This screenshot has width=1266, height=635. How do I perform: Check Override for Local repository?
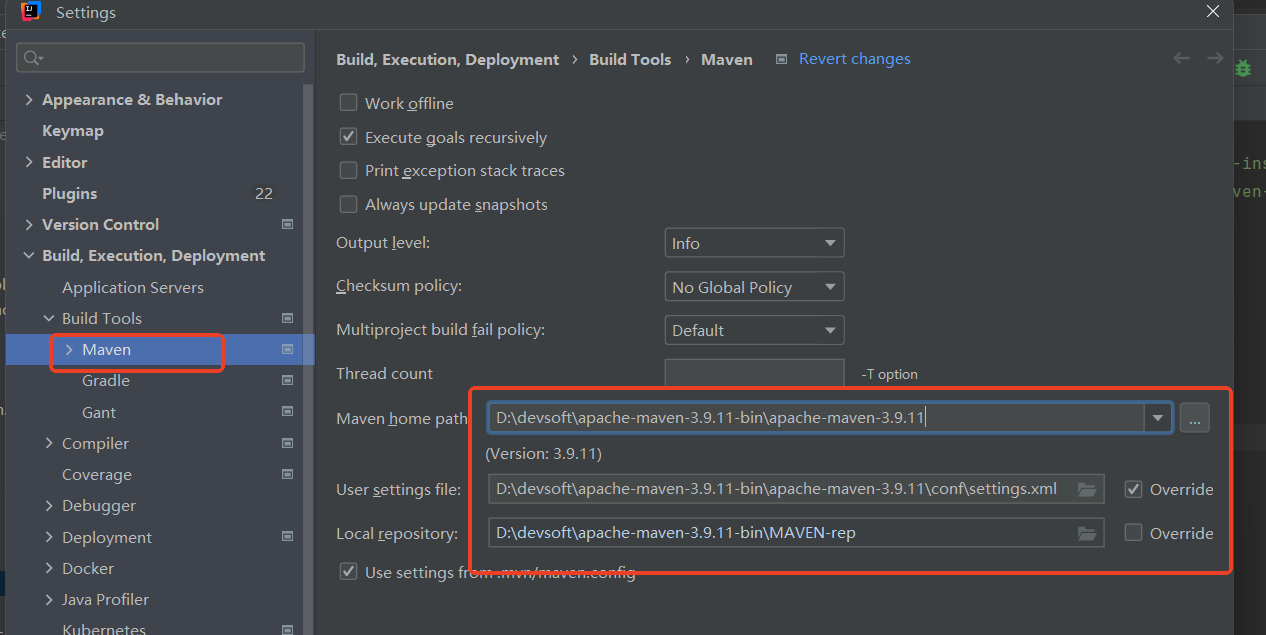[1133, 533]
